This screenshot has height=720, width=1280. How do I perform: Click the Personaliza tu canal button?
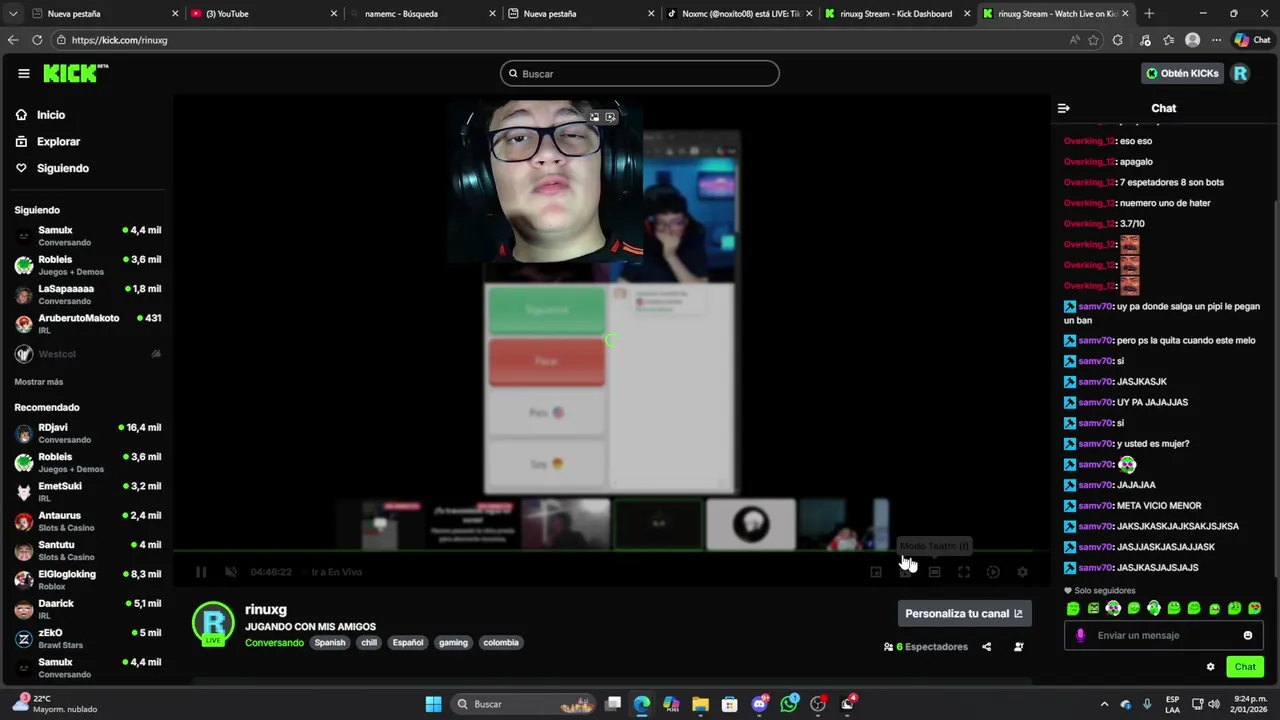(x=964, y=614)
